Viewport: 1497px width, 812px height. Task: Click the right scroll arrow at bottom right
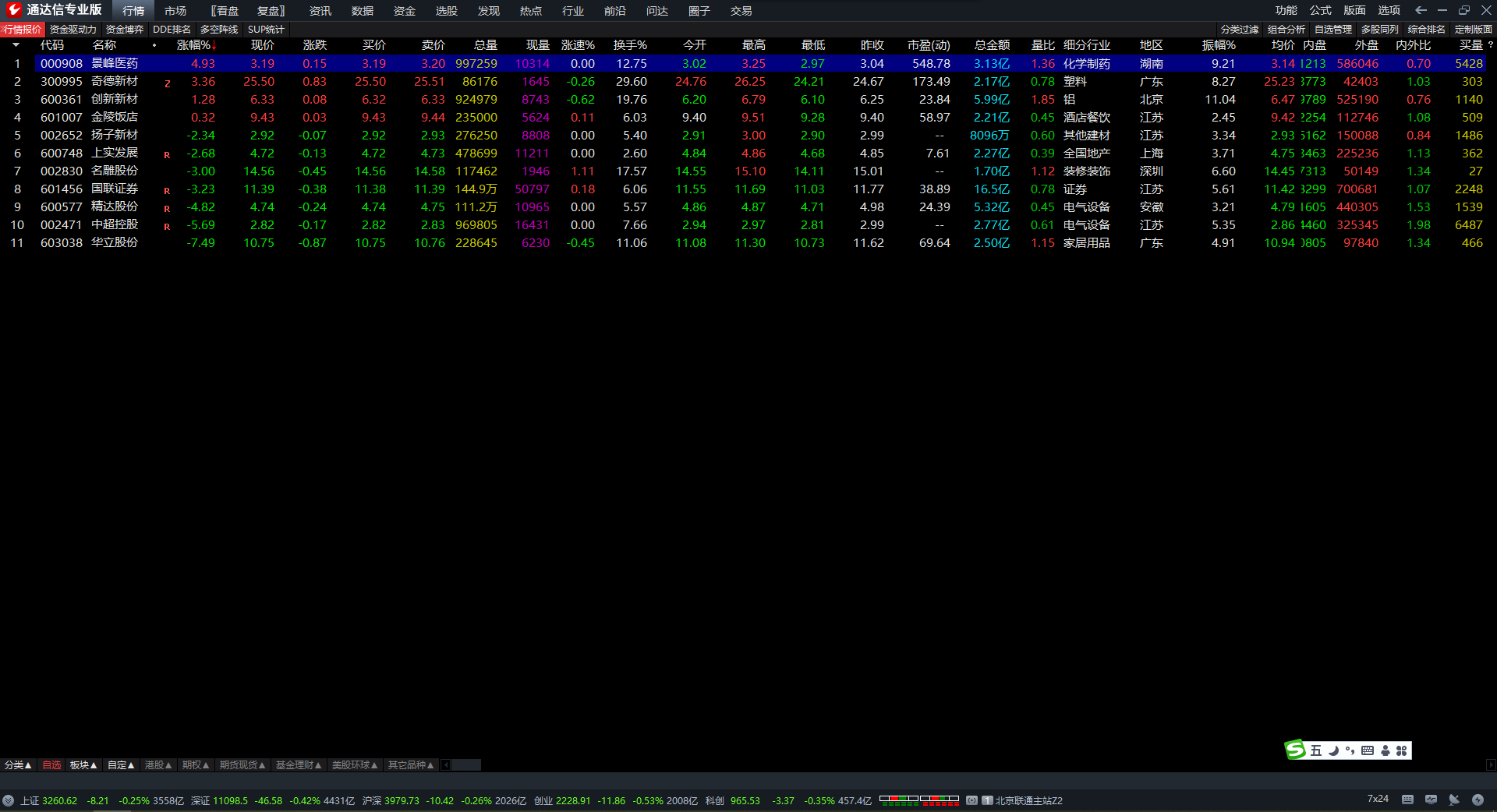[1491, 765]
